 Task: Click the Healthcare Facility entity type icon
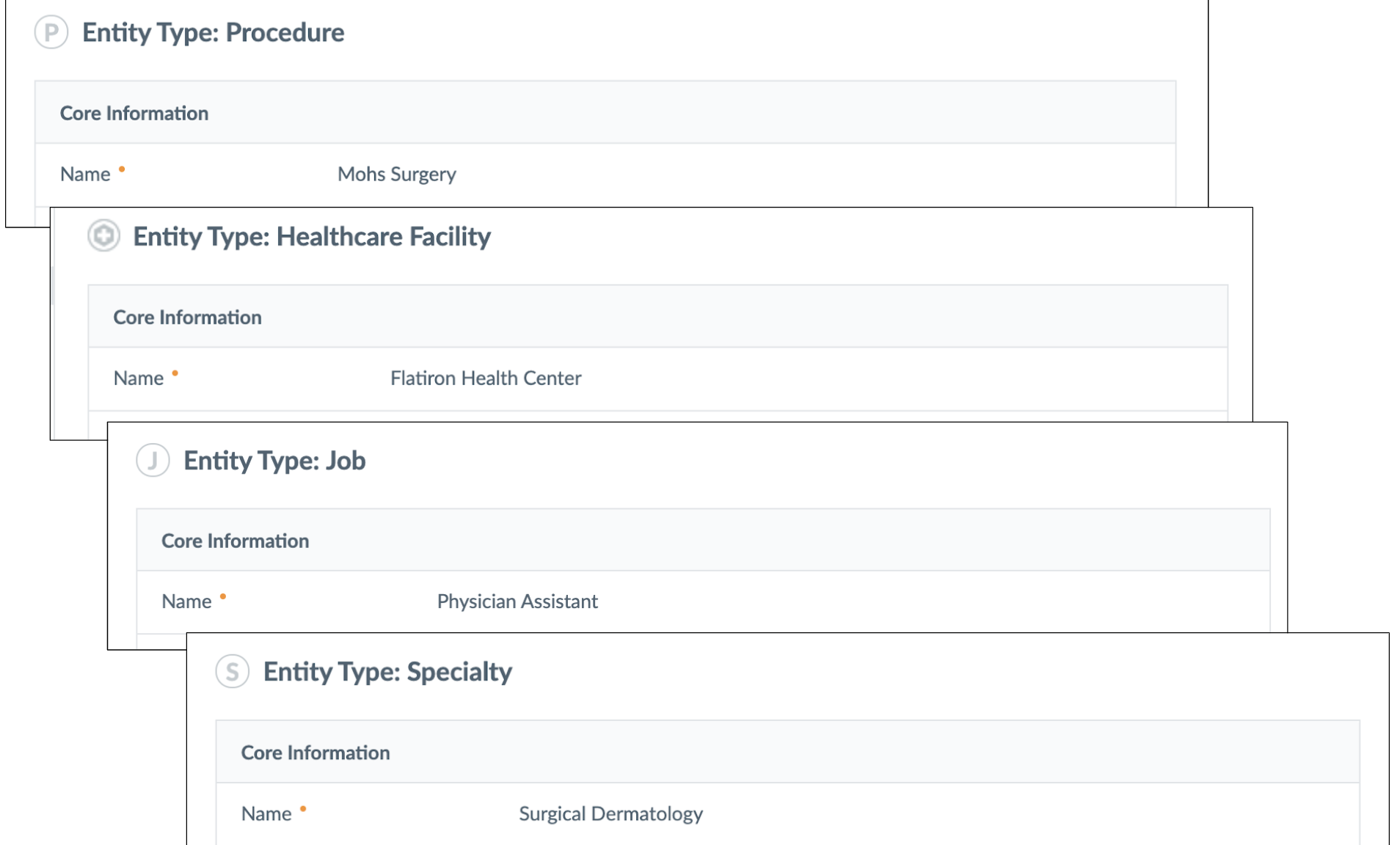tap(103, 236)
